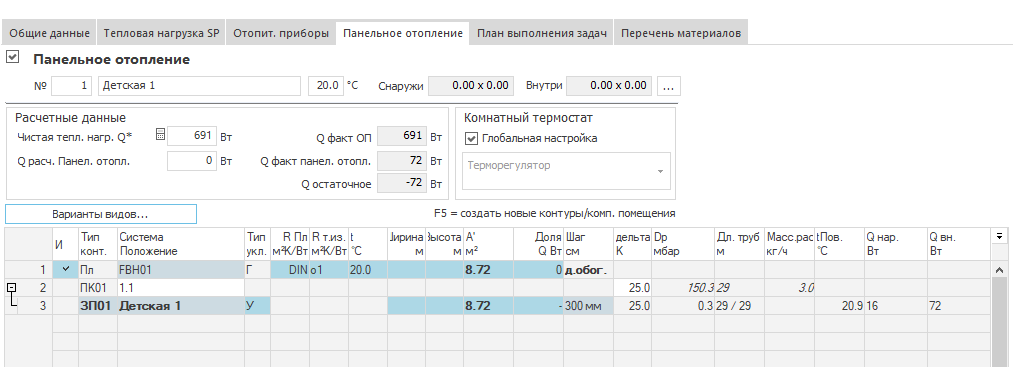This screenshot has width=1013, height=367.
Task: Click the Дл. труб м column header
Action: tap(740, 244)
